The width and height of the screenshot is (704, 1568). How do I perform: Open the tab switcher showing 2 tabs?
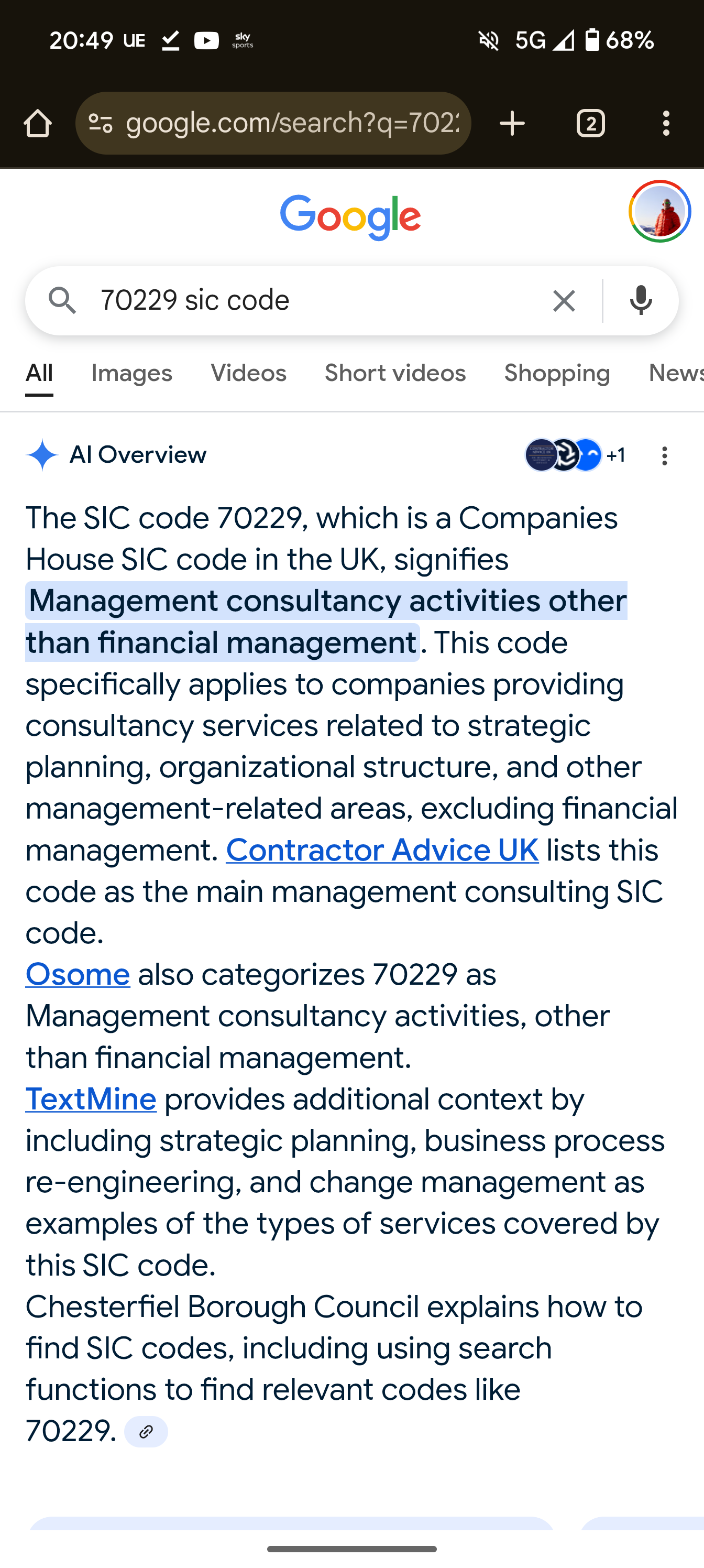[x=590, y=124]
